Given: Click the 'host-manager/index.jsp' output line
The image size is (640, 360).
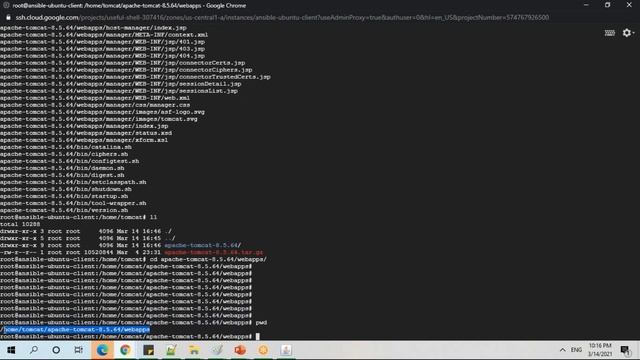Looking at the screenshot, I should tap(93, 27).
